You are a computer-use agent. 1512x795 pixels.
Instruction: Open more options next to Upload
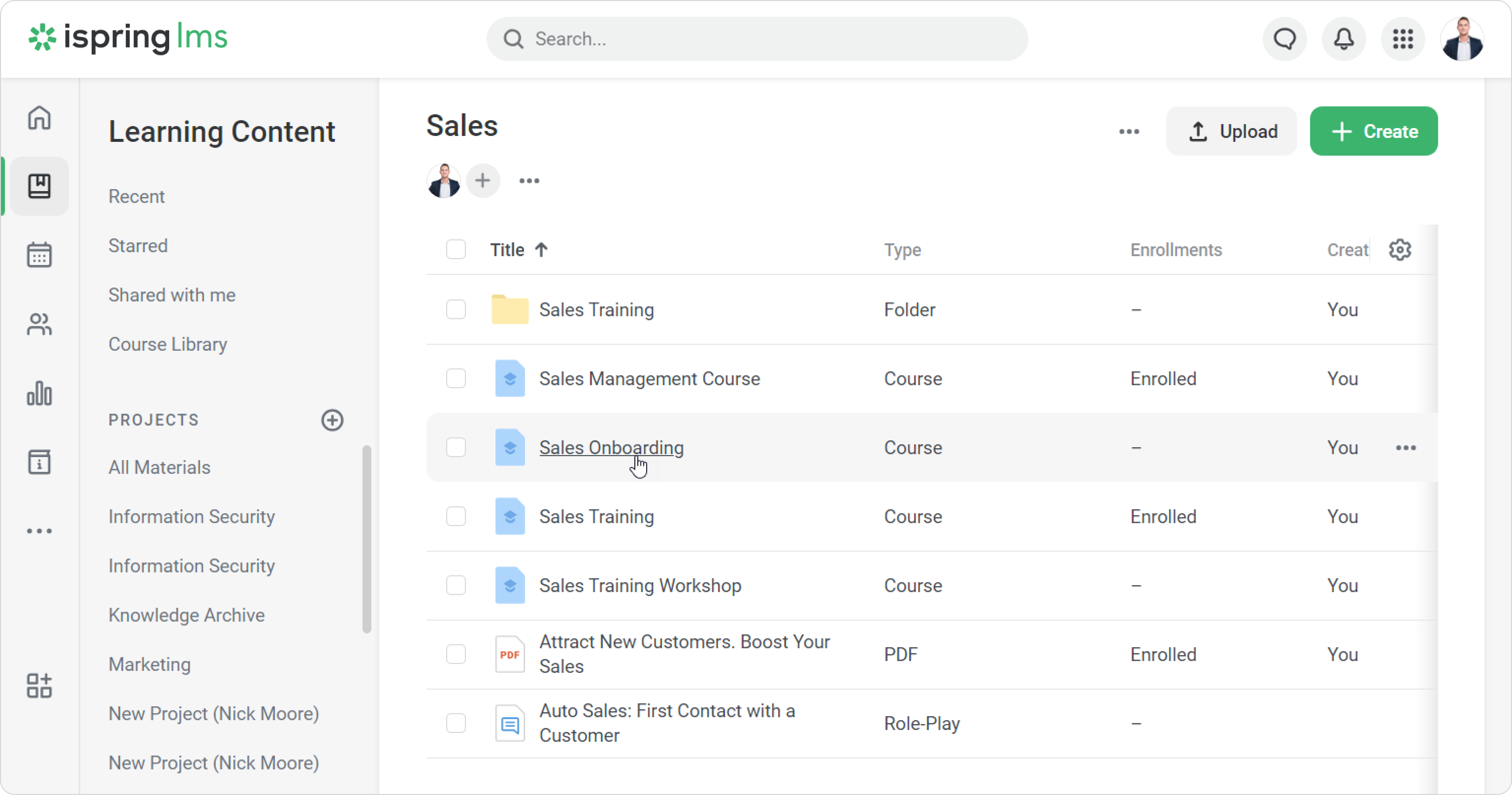(x=1129, y=132)
